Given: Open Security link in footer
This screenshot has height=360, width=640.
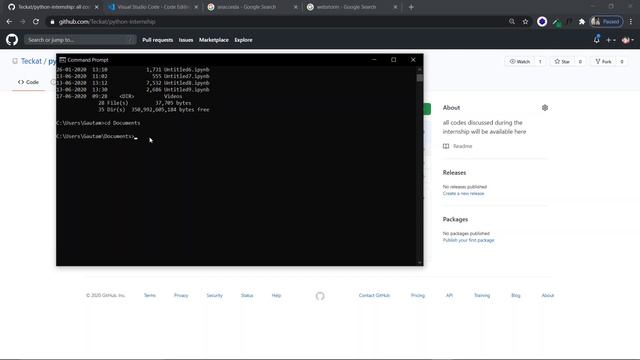Looking at the screenshot, I should point(214,296).
